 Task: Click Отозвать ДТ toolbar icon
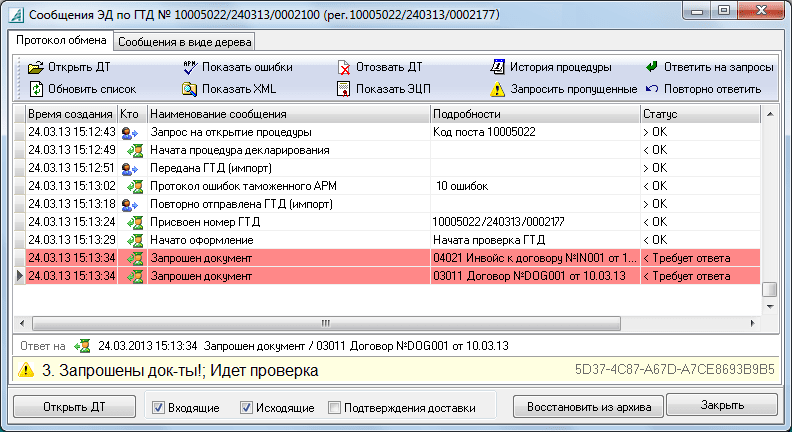(x=344, y=68)
